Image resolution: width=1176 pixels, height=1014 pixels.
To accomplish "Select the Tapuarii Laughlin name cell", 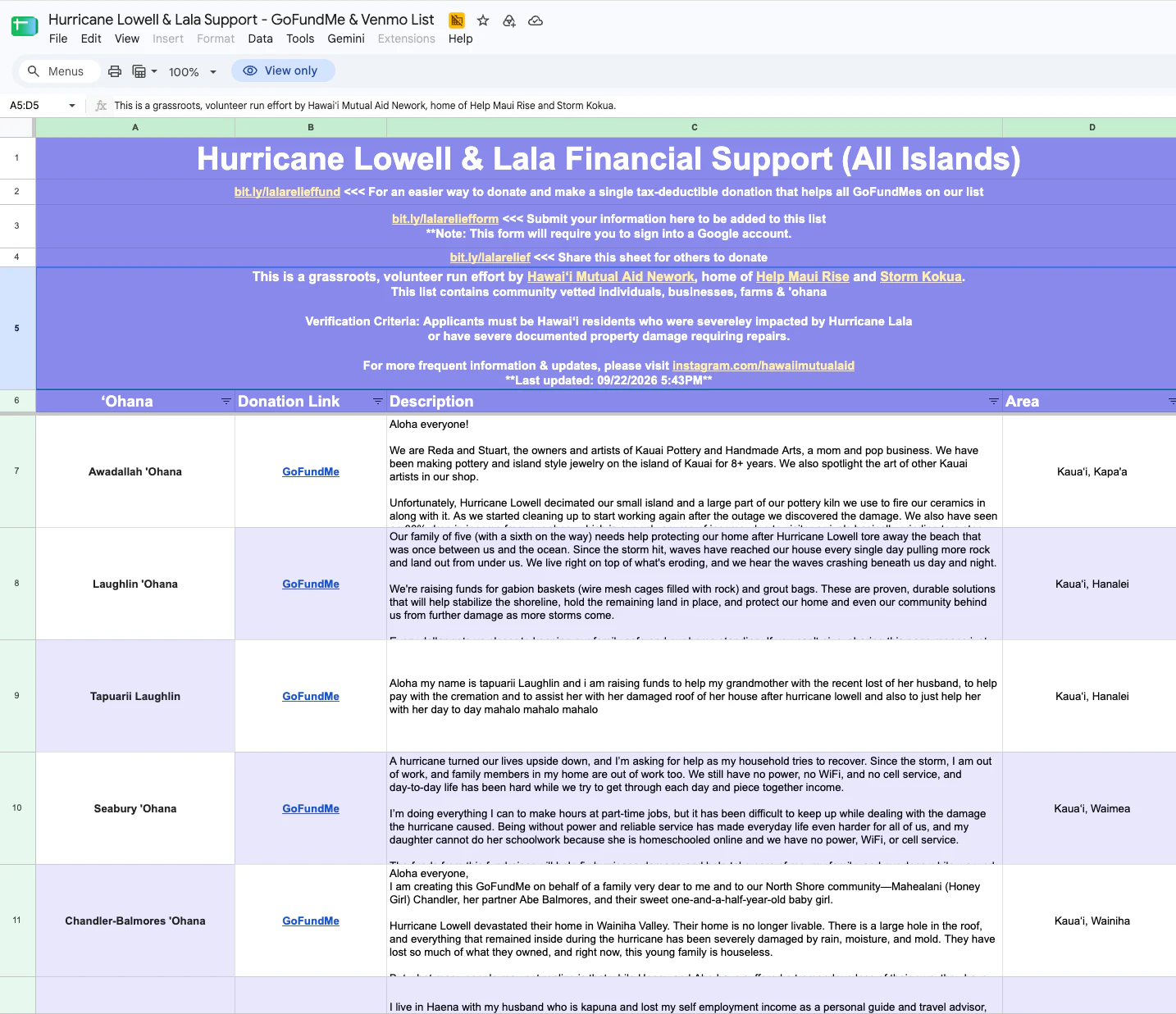I will [x=135, y=696].
